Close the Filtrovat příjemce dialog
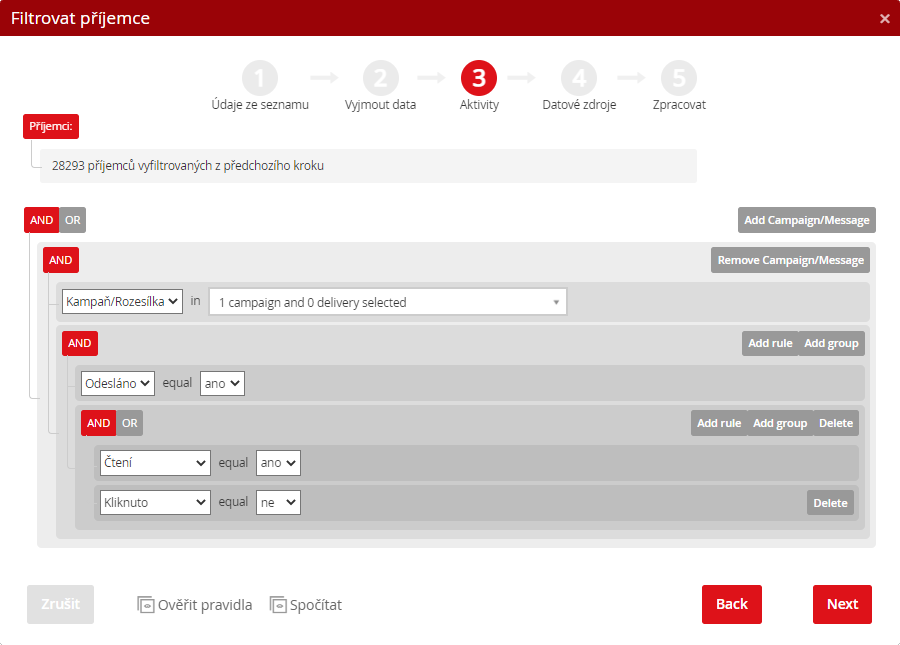The width and height of the screenshot is (900, 645). coord(885,18)
